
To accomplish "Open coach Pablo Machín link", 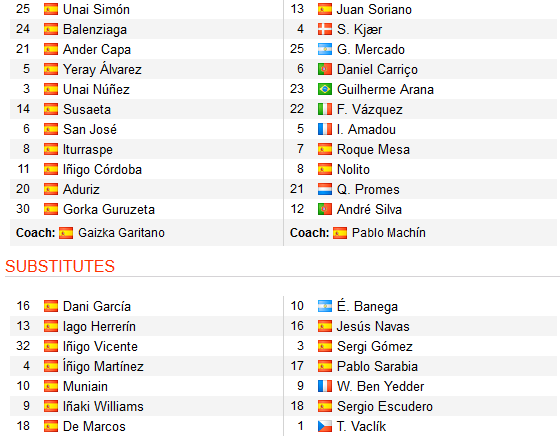I will click(389, 233).
